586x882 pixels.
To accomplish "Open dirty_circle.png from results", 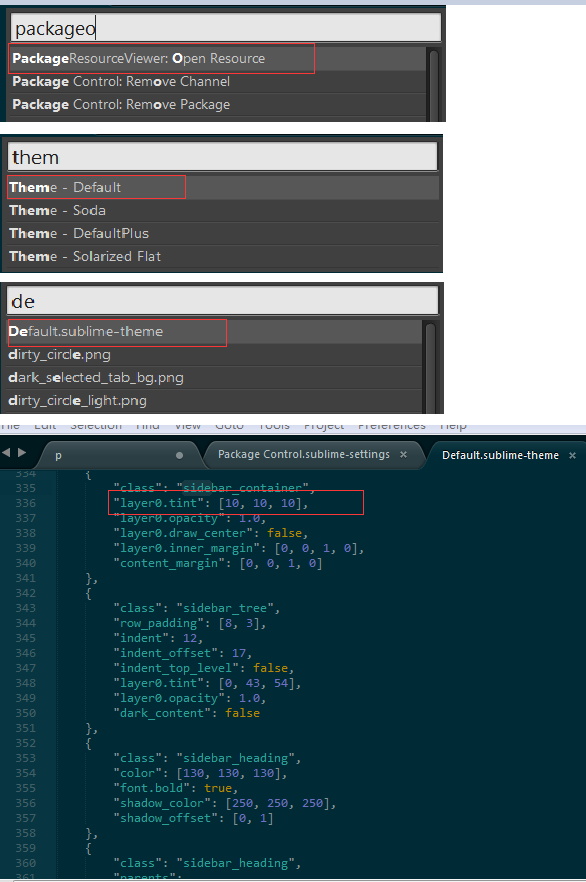I will pos(215,355).
